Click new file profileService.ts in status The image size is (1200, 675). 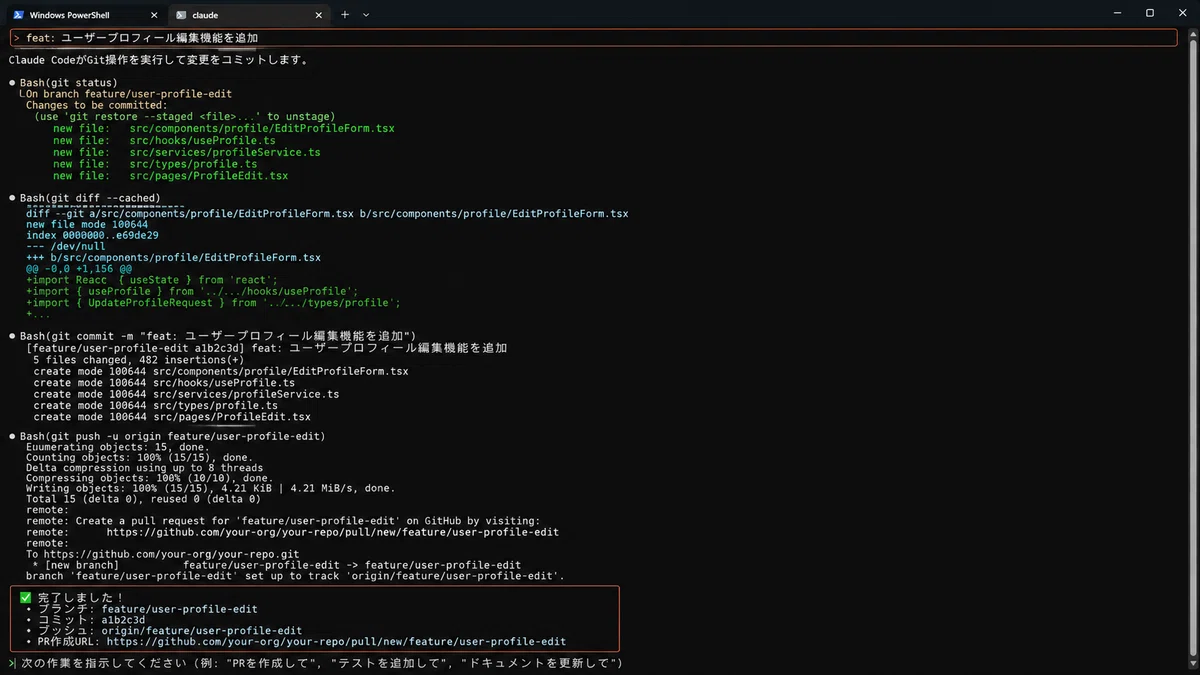point(187,152)
